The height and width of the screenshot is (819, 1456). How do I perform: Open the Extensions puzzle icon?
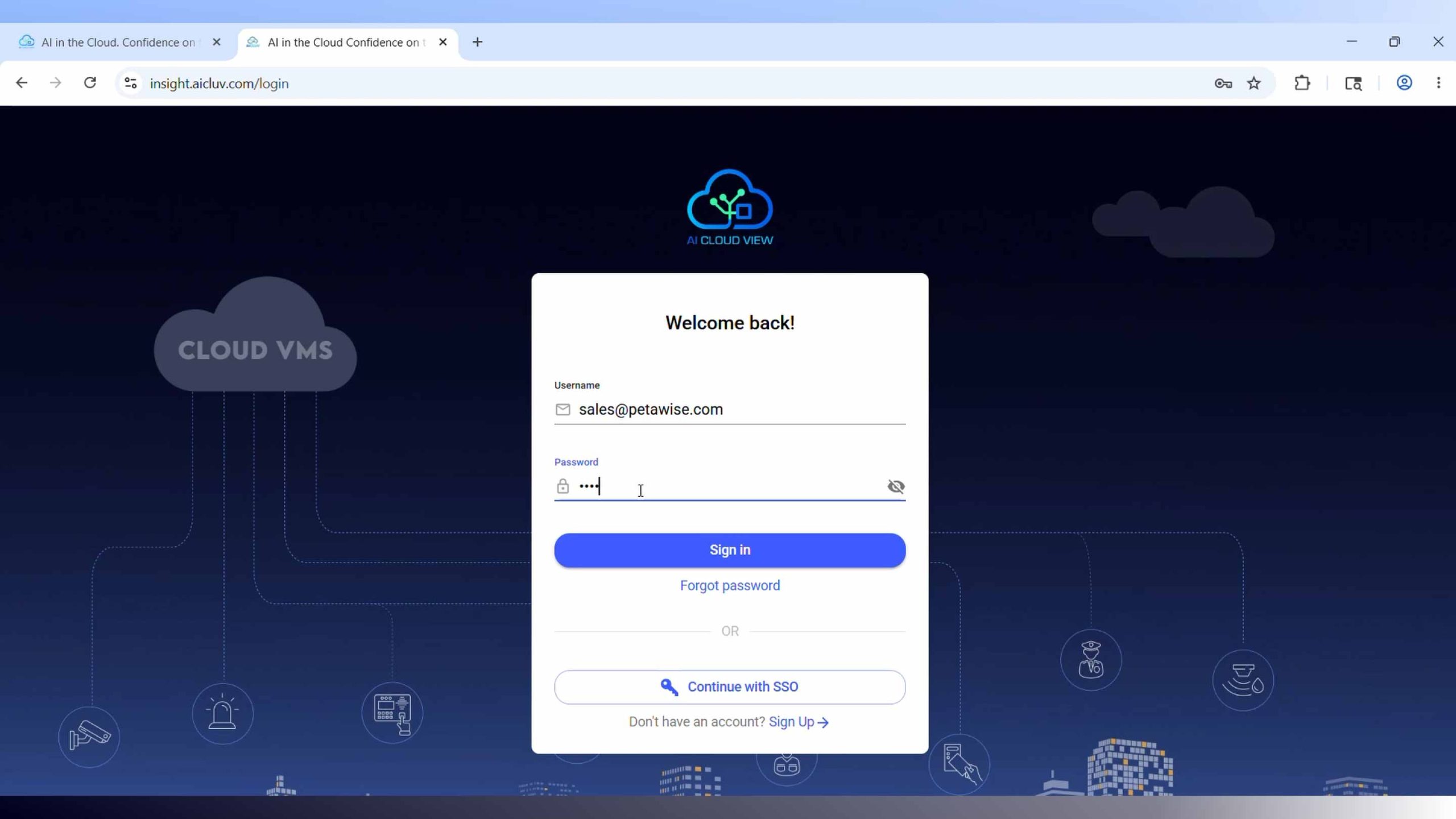pyautogui.click(x=1302, y=84)
